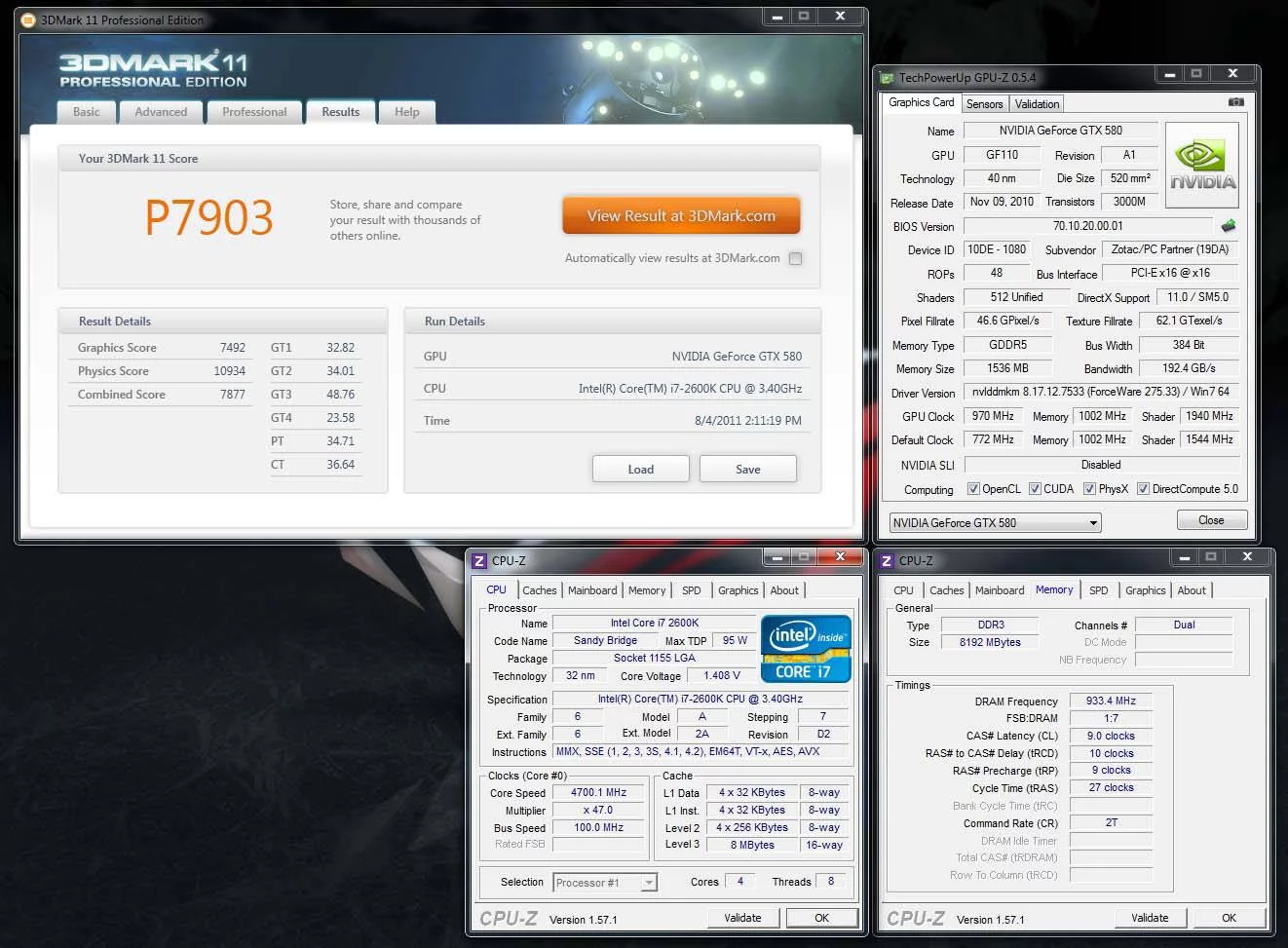Image resolution: width=1288 pixels, height=948 pixels.
Task: Click the View Result at 3DMark.com button
Action: pos(681,216)
